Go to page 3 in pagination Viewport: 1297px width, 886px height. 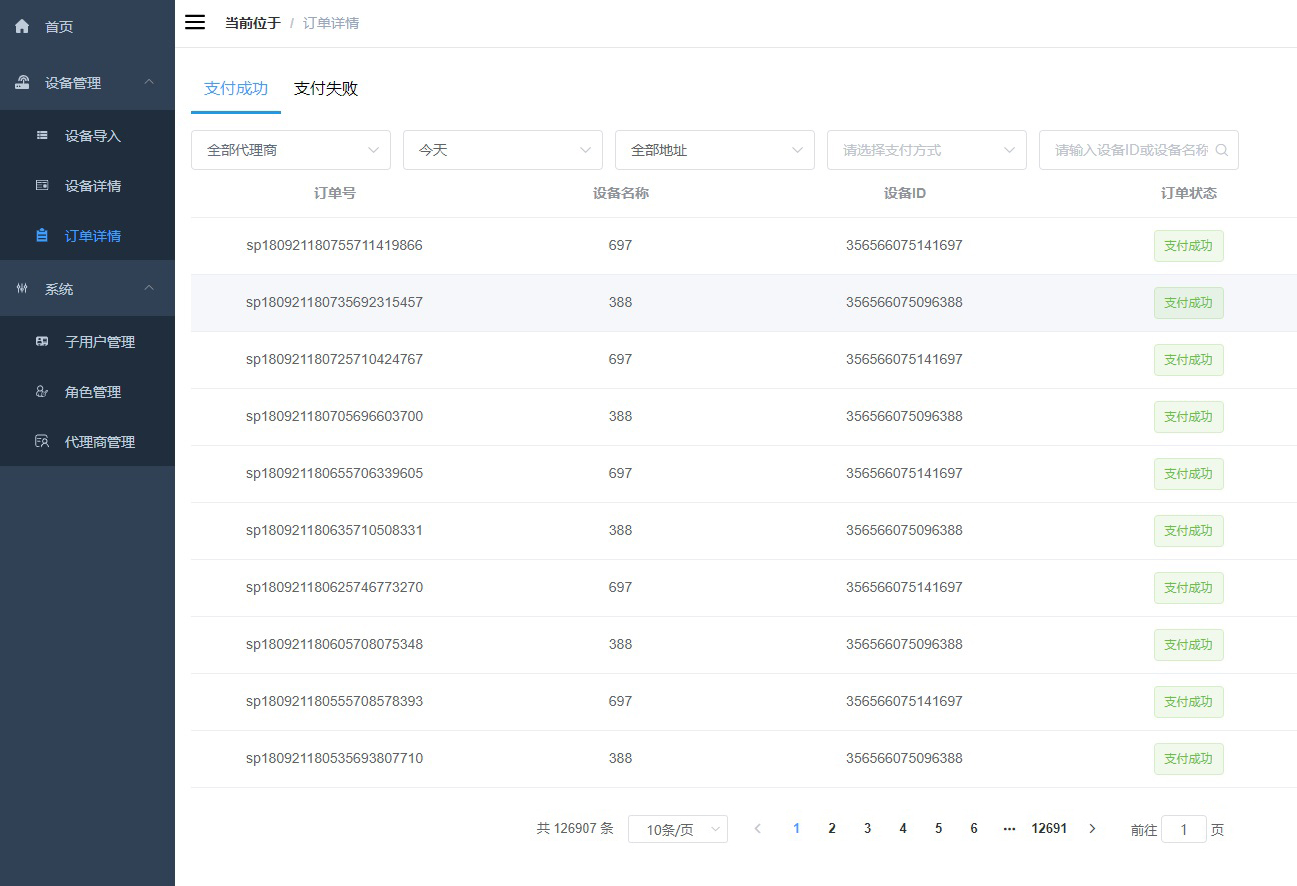[x=867, y=828]
